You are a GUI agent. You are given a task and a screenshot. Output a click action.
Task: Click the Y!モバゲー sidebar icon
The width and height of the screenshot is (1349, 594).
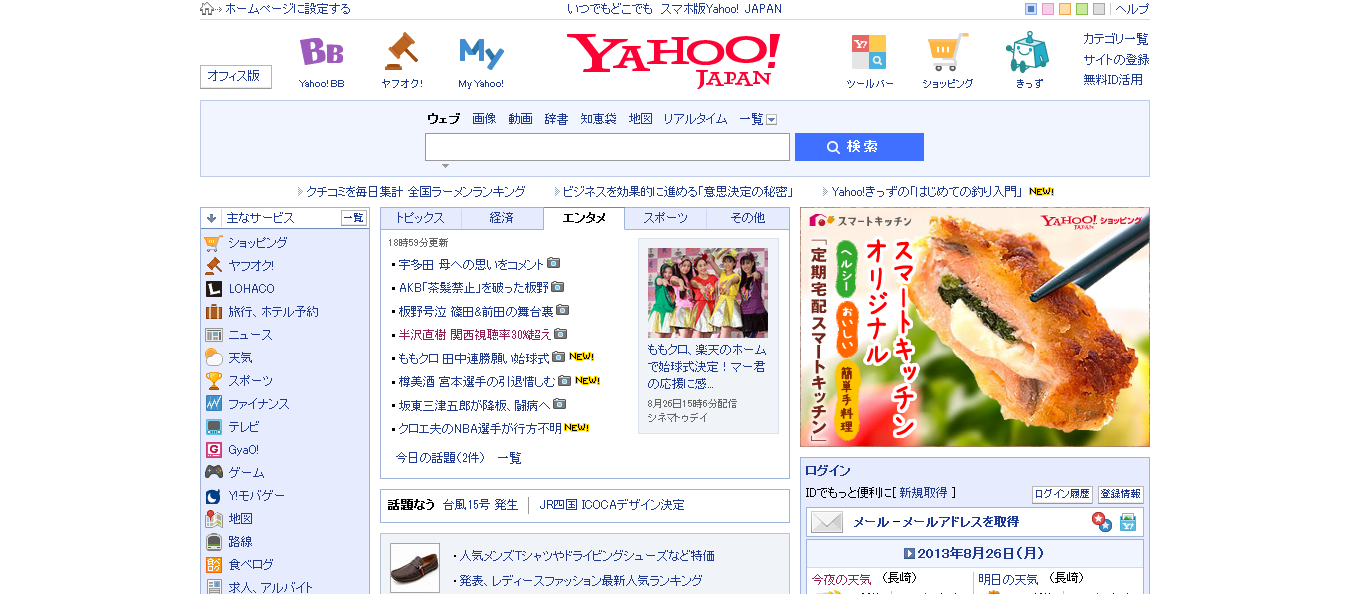pyautogui.click(x=213, y=496)
